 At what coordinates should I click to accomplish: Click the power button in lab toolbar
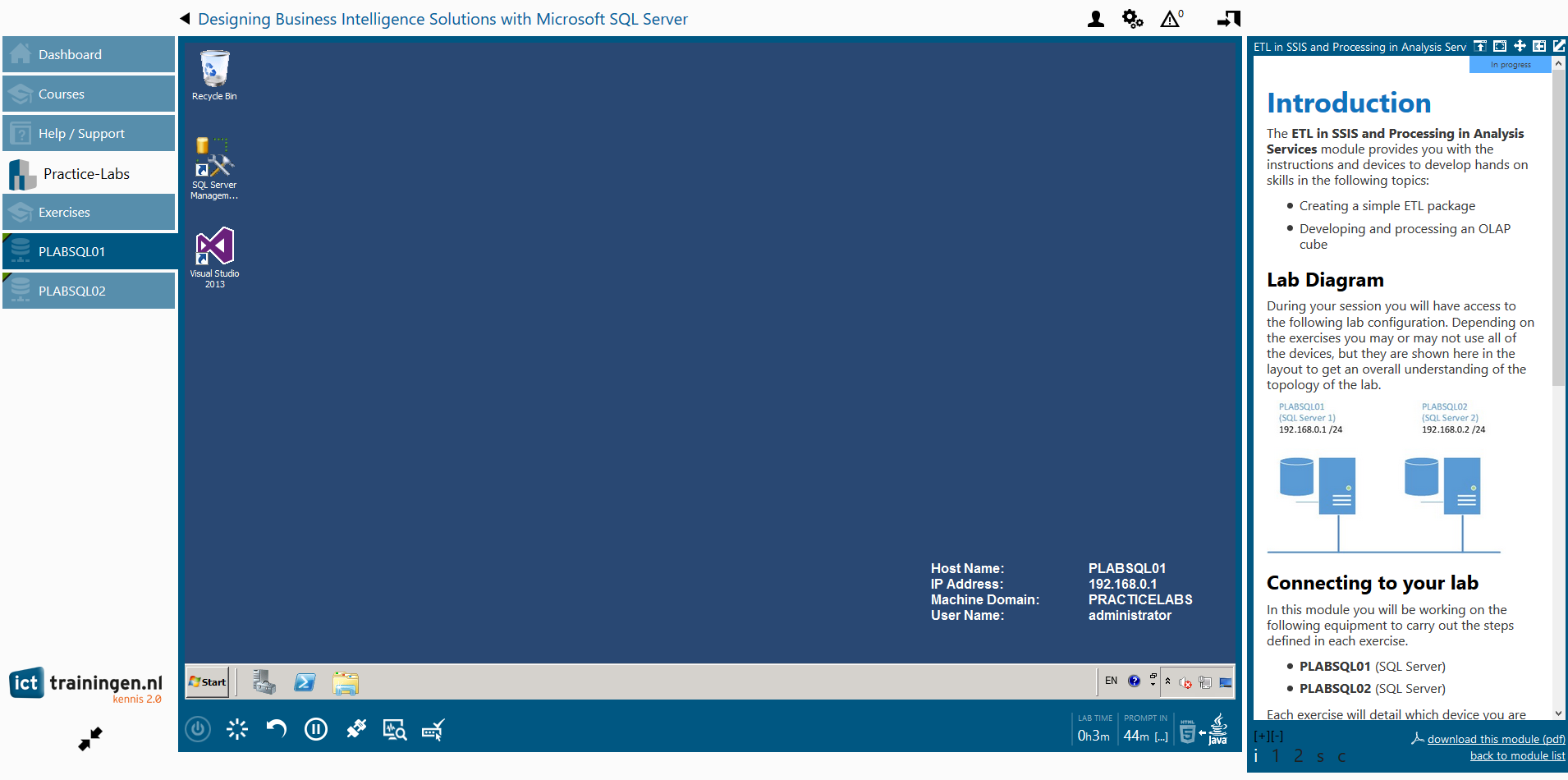click(198, 729)
